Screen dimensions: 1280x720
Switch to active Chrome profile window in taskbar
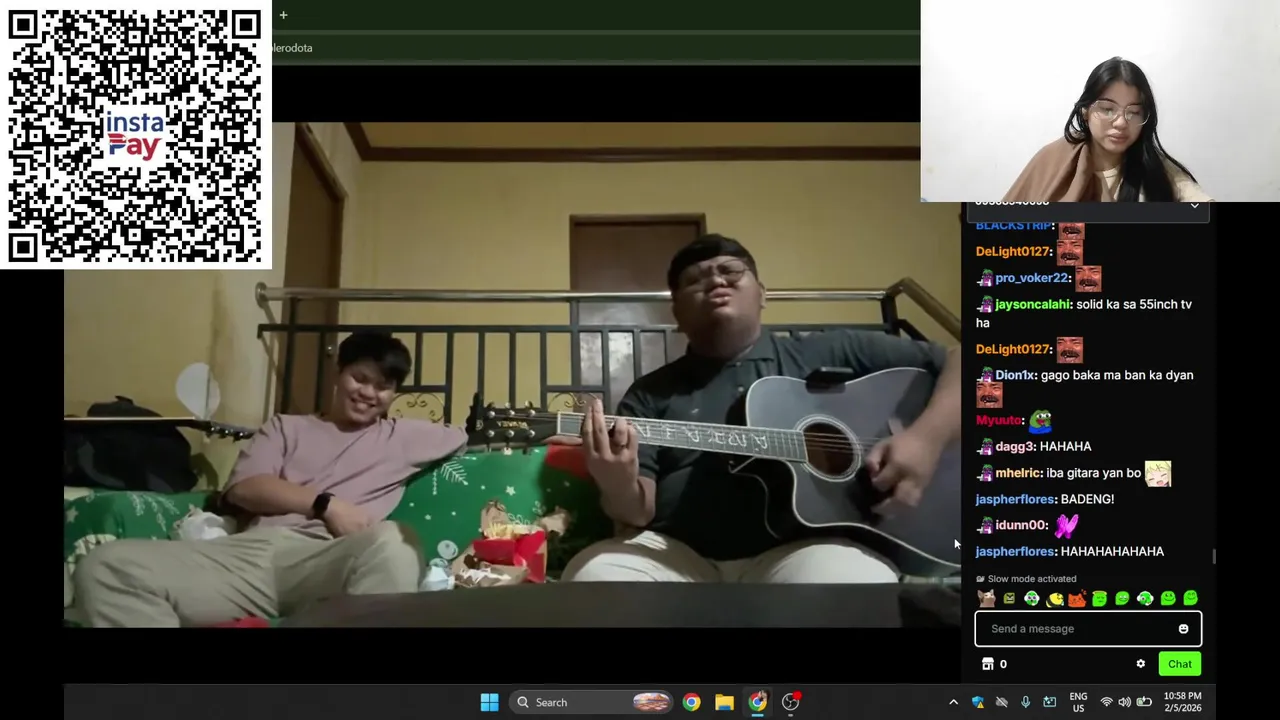tap(757, 702)
